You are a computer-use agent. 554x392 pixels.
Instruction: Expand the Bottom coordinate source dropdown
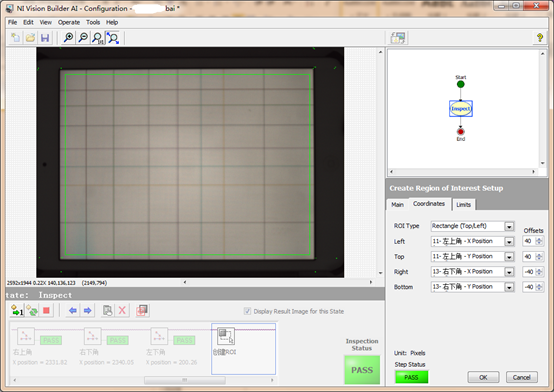click(x=509, y=287)
